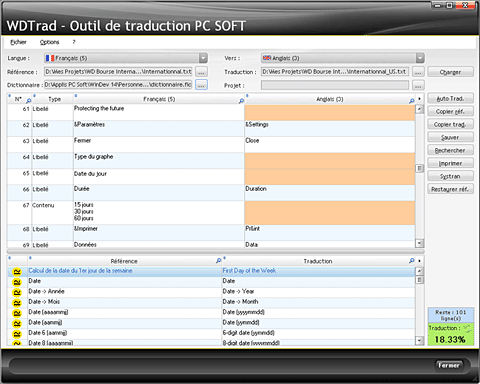The image size is (480, 384).
Task: Select the 'Durée' cell
Action: point(159,193)
